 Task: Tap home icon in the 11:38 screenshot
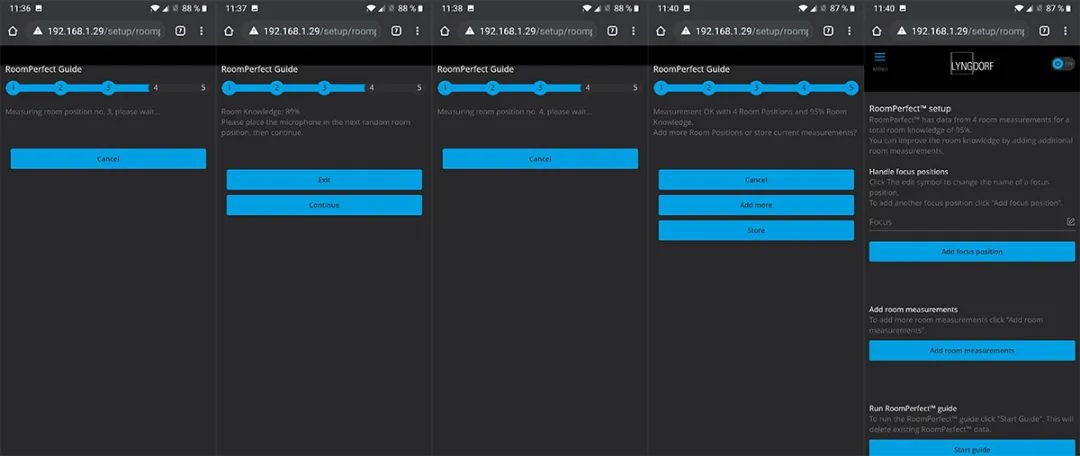(444, 31)
